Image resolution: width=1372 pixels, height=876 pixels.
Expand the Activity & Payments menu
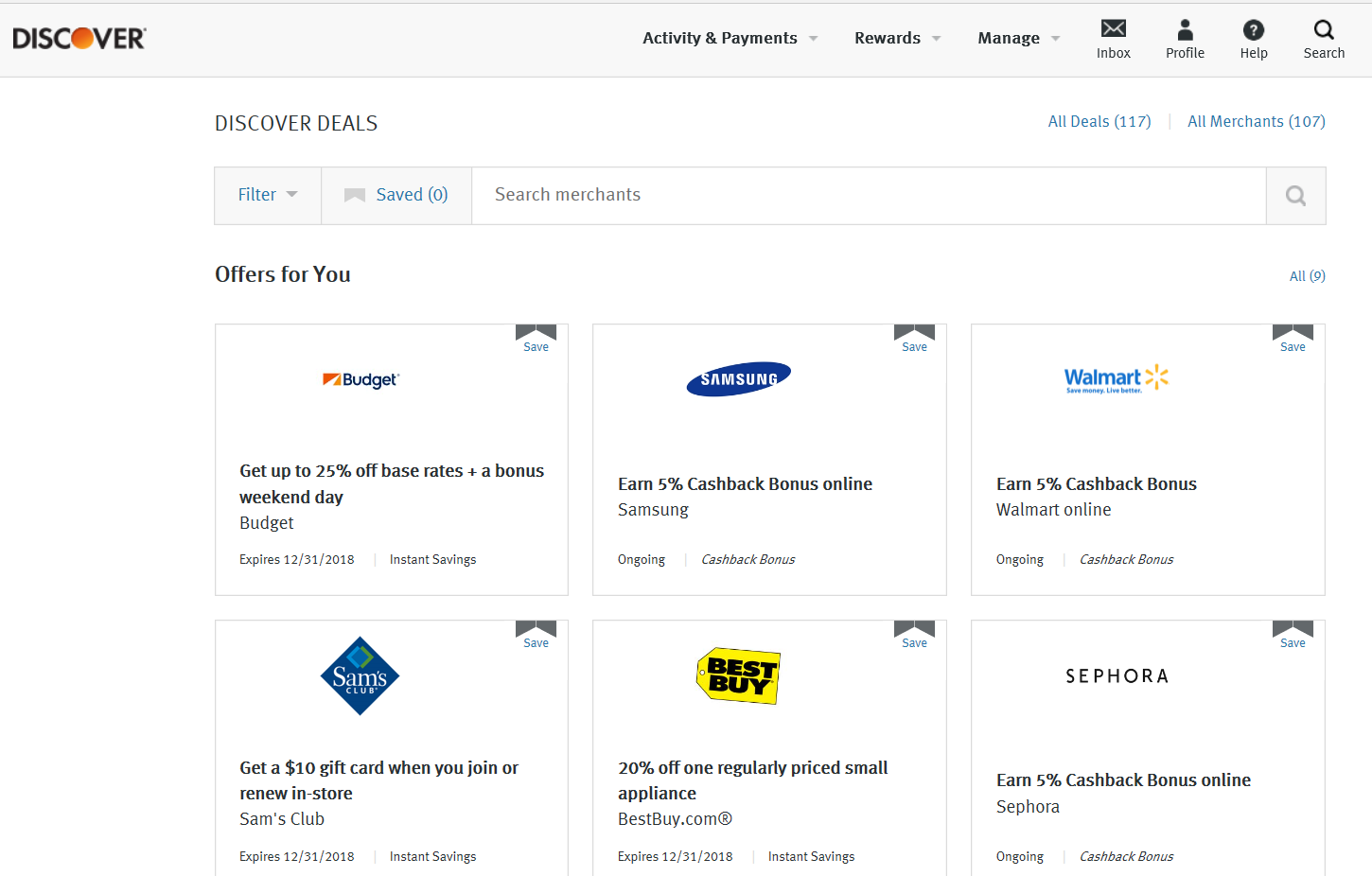pyautogui.click(x=730, y=38)
